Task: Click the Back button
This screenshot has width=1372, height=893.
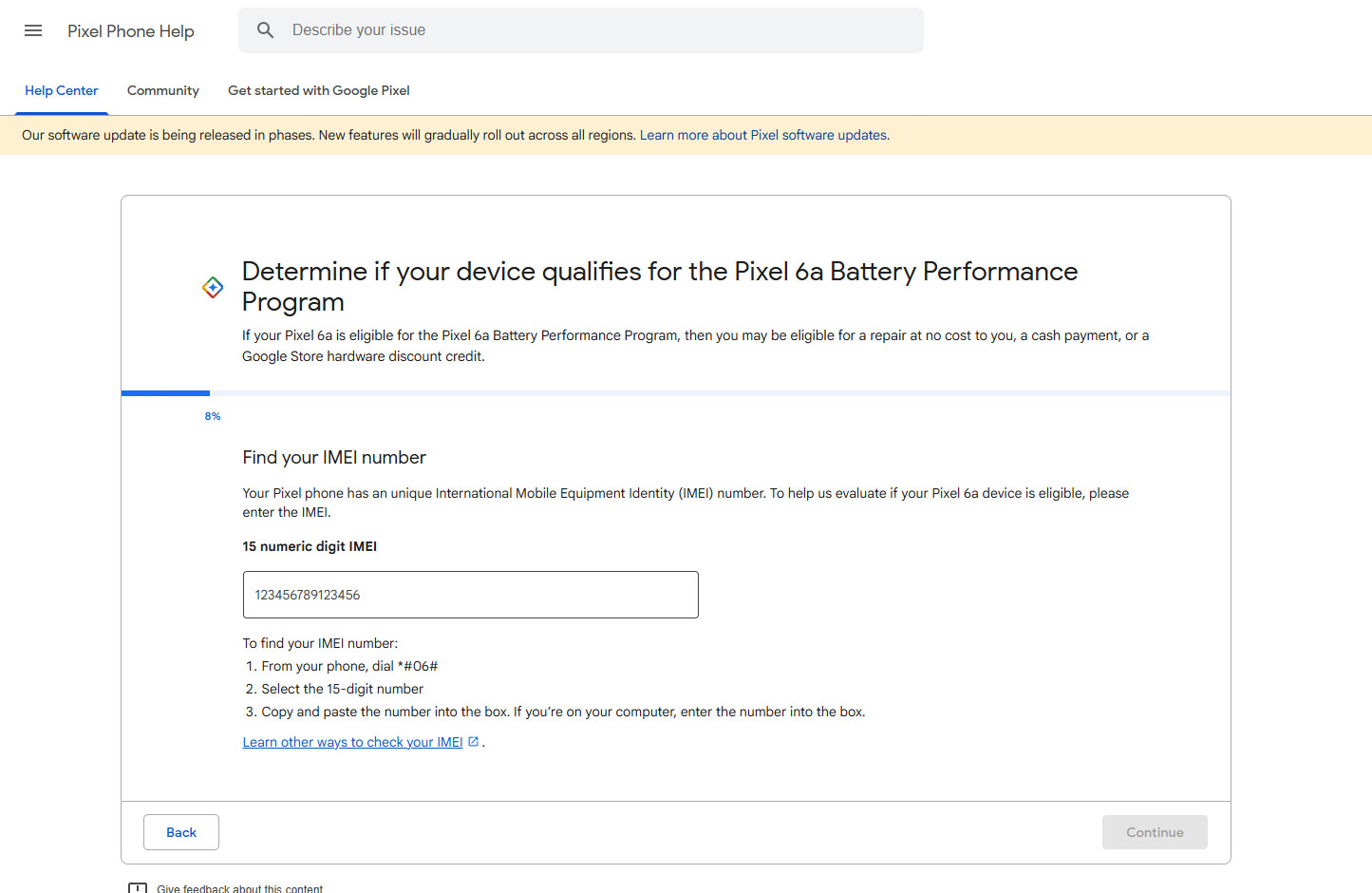Action: 181,832
